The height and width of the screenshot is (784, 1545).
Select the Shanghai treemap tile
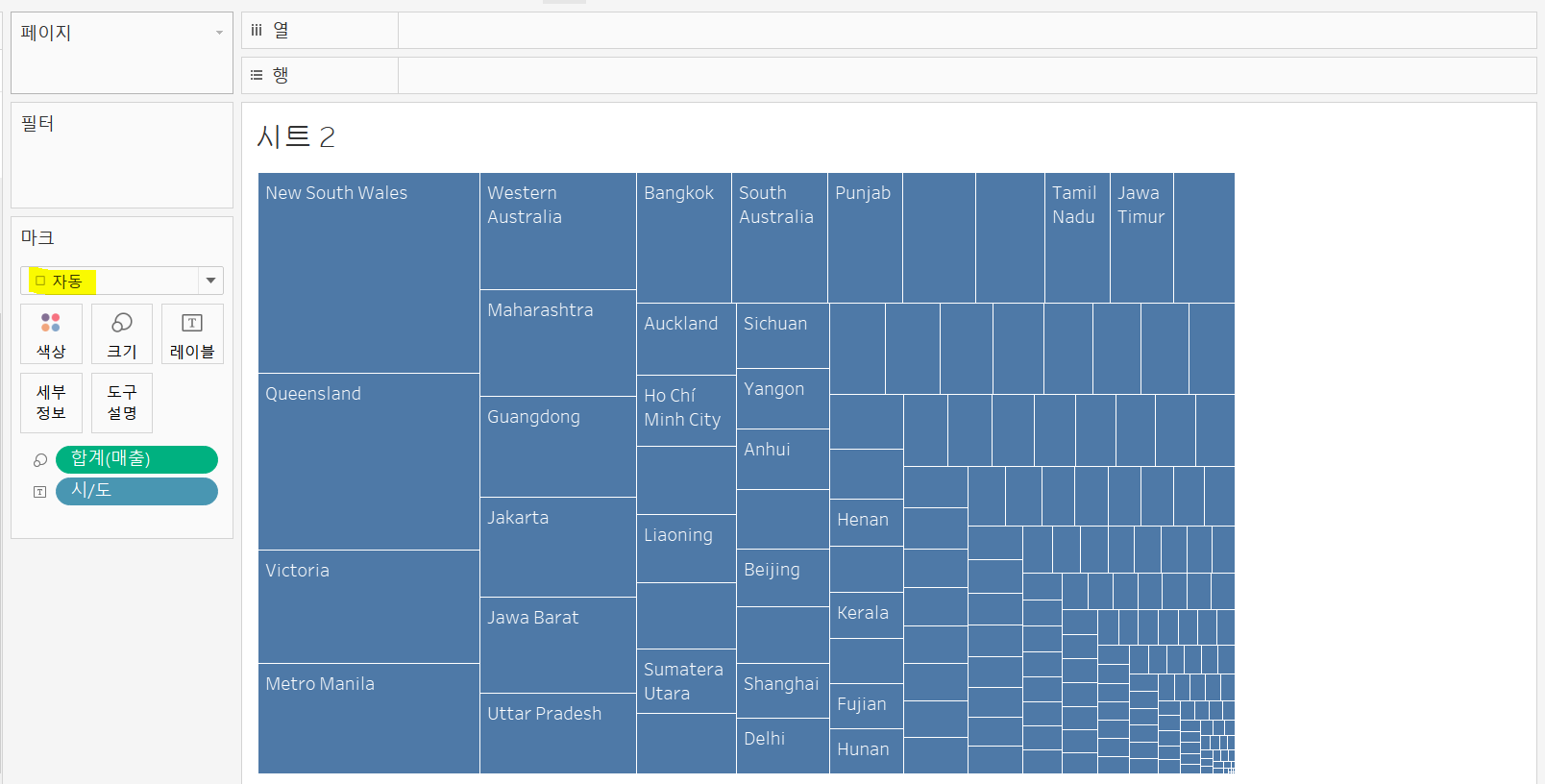[783, 691]
